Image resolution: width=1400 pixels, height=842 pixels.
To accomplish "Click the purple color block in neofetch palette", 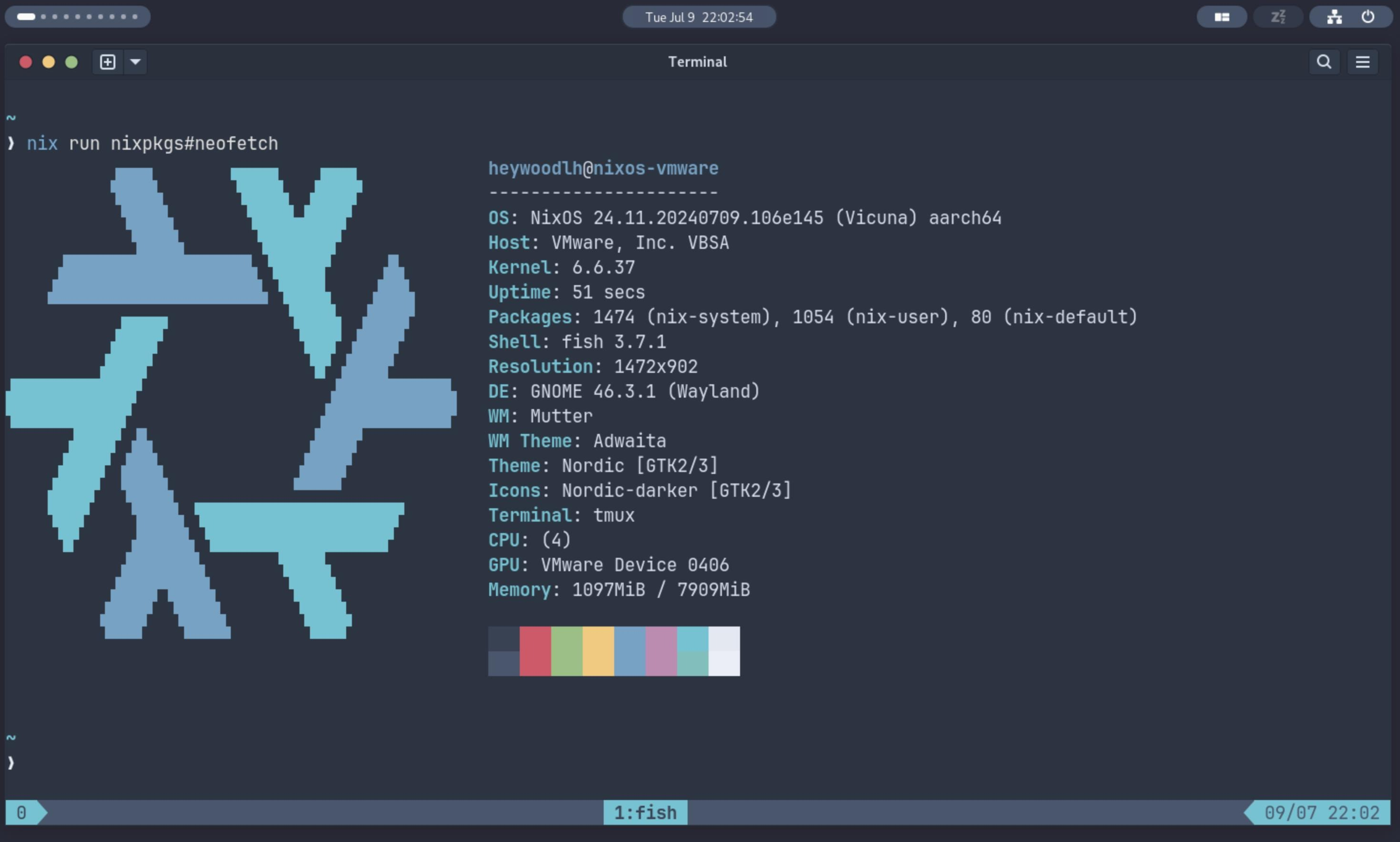I will tap(661, 651).
